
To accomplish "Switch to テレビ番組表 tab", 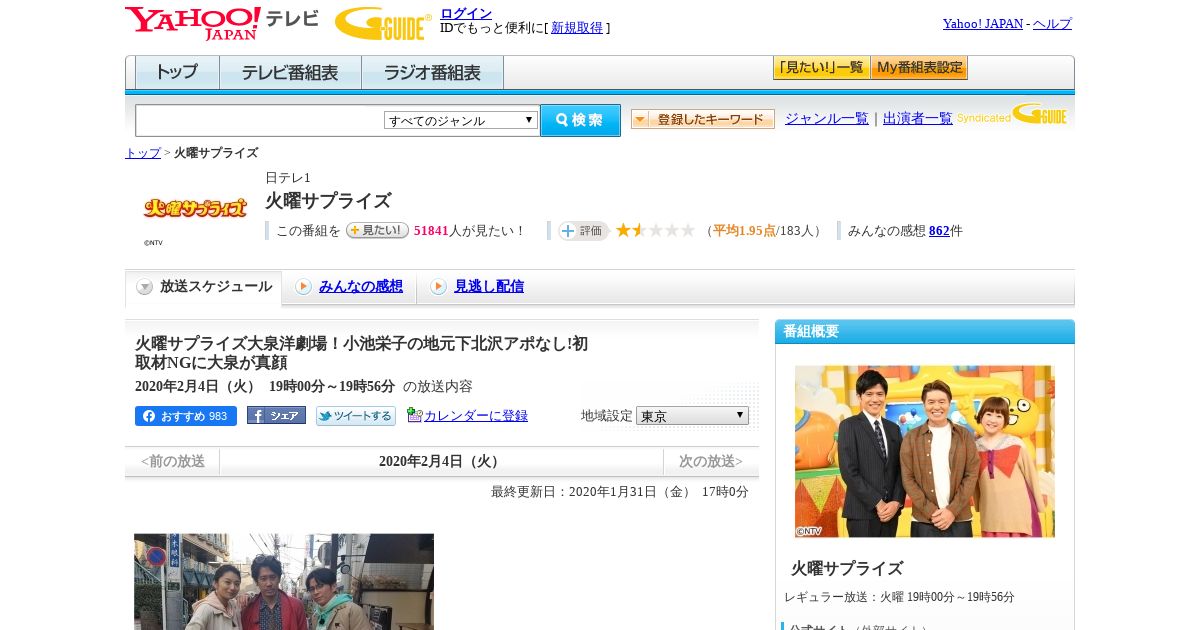I will pyautogui.click(x=290, y=73).
